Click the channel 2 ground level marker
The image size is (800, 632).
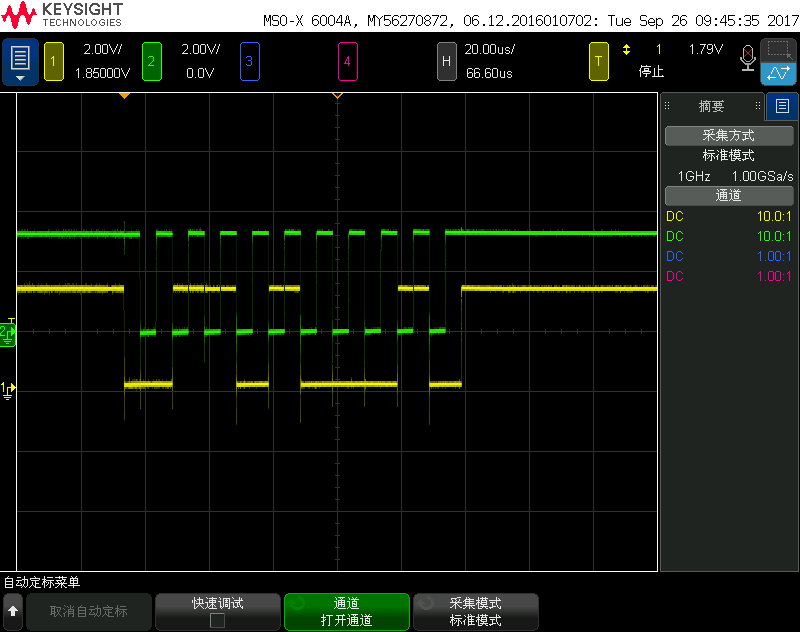(x=8, y=334)
